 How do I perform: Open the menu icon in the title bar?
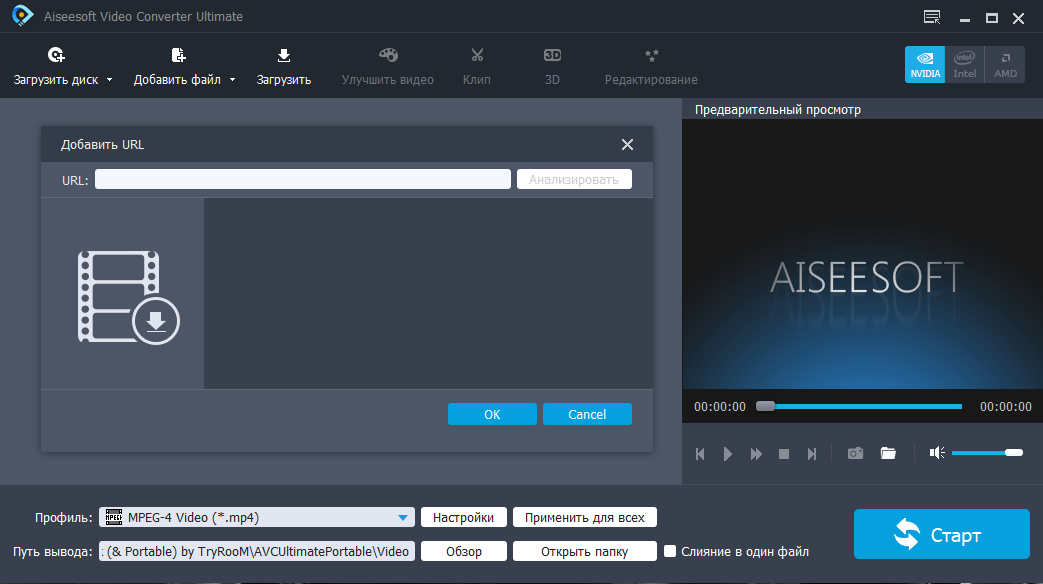pyautogui.click(x=932, y=17)
